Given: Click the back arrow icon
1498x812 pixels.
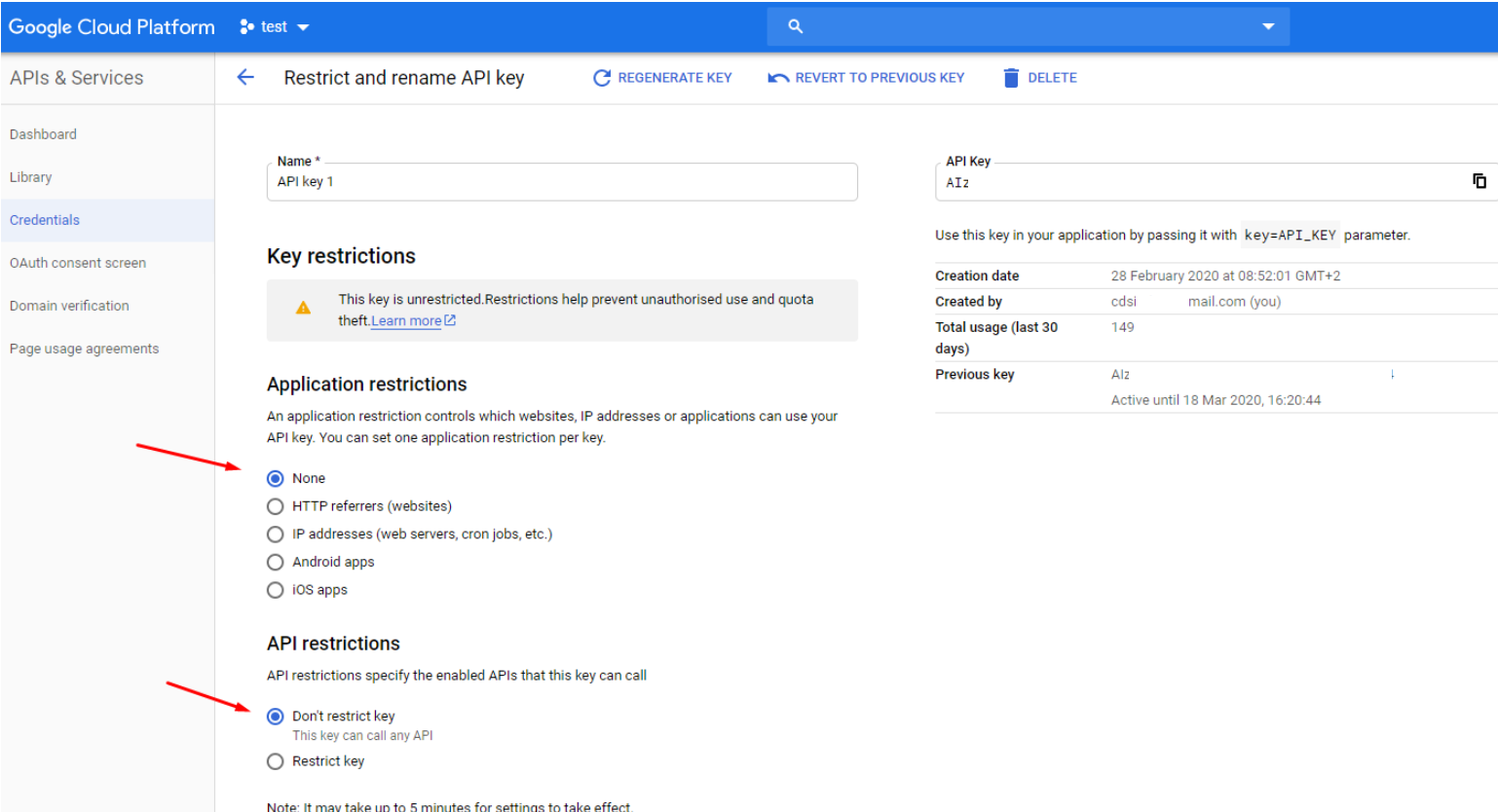Looking at the screenshot, I should click(245, 78).
